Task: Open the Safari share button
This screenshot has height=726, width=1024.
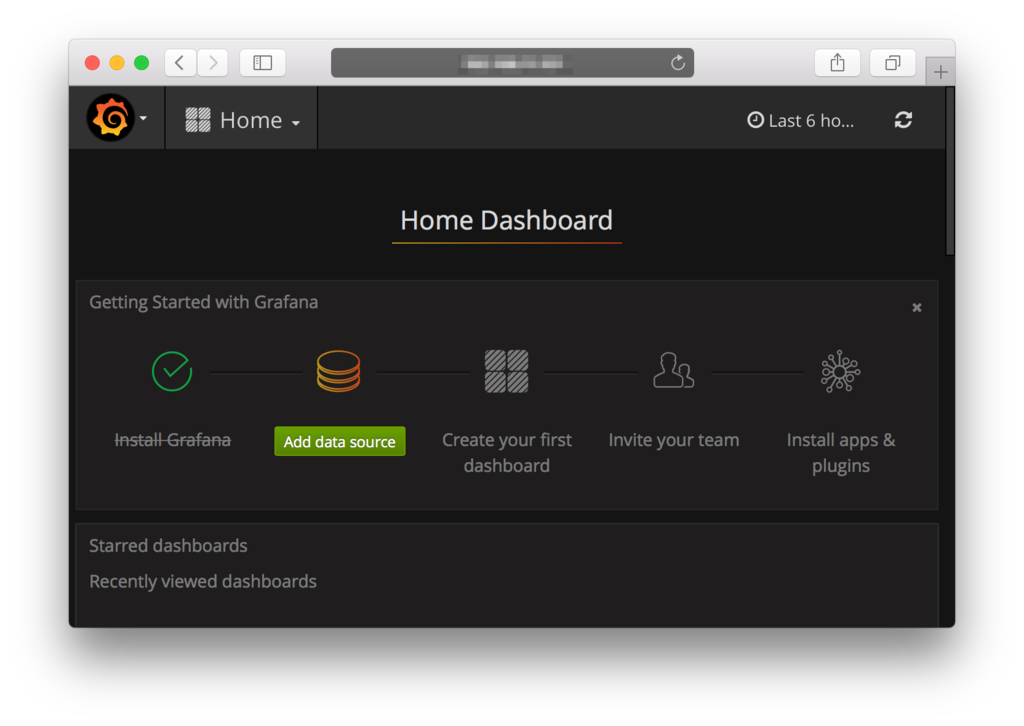Action: point(837,63)
